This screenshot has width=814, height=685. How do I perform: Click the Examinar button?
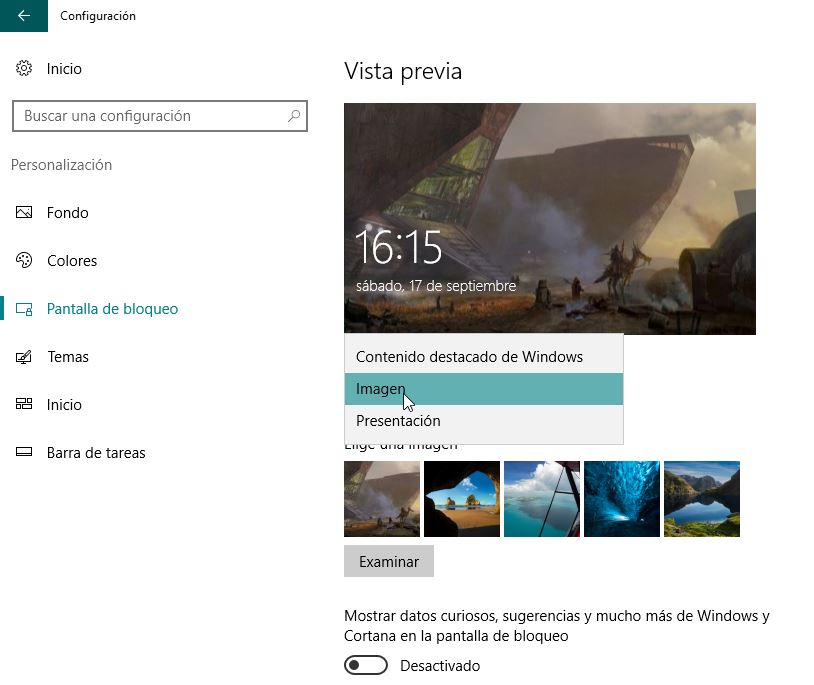[389, 561]
